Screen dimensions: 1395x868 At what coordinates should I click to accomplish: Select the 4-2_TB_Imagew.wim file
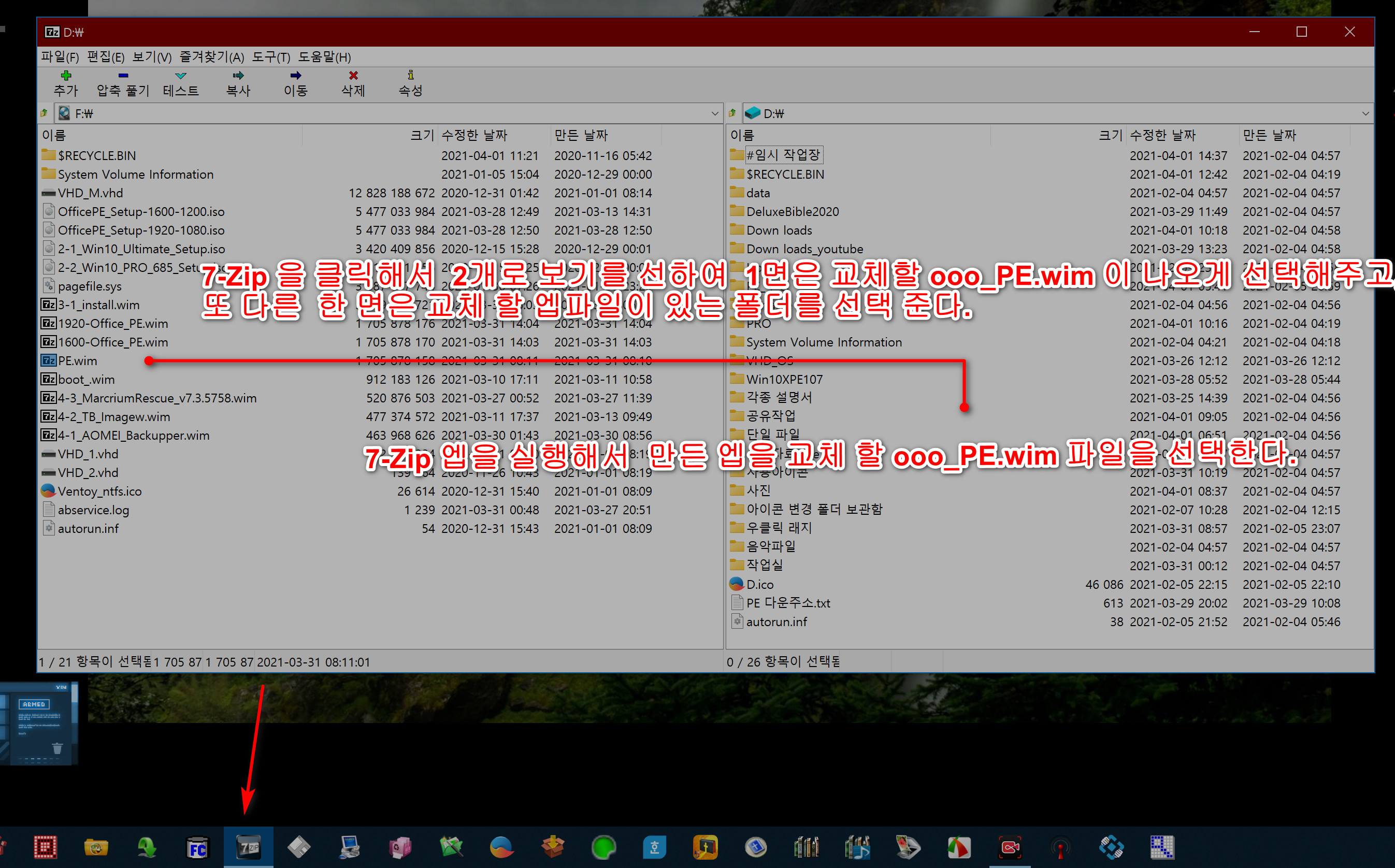[113, 417]
